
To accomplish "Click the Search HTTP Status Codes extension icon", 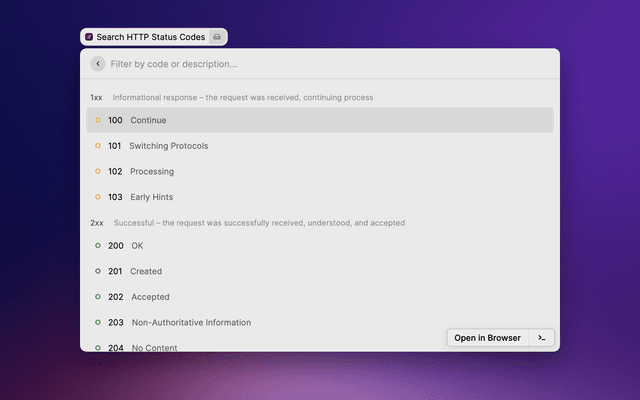I will point(89,37).
